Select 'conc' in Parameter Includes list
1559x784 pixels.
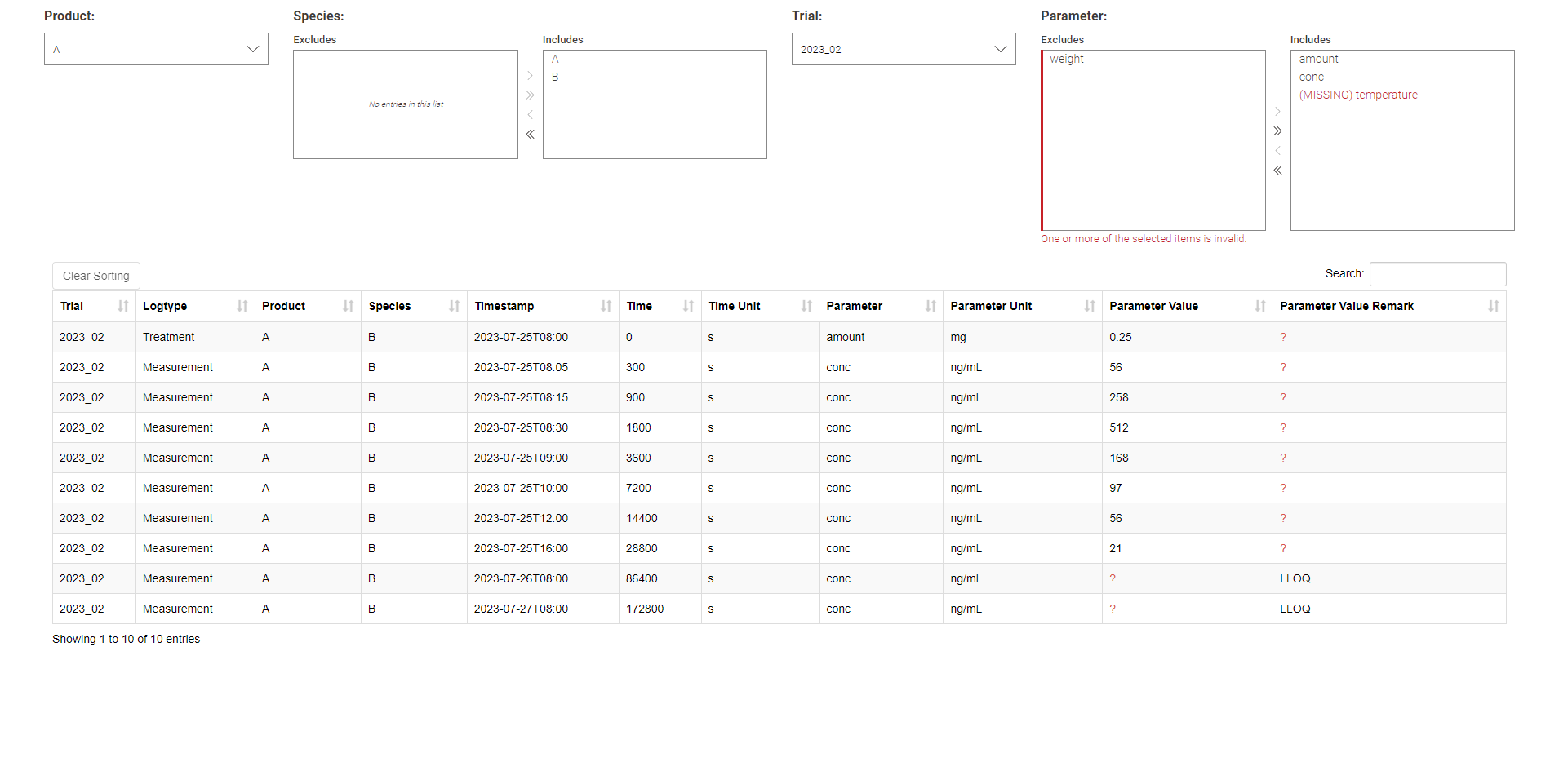[1311, 78]
